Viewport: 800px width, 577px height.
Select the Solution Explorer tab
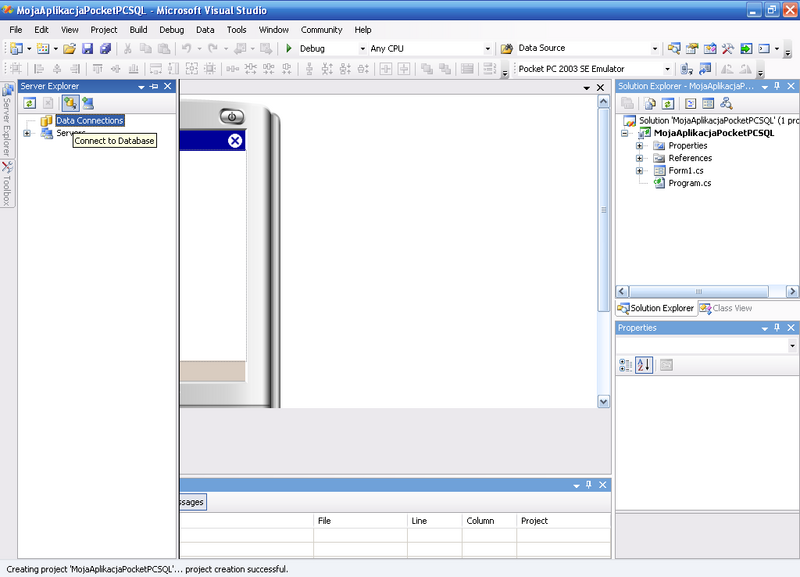point(656,308)
